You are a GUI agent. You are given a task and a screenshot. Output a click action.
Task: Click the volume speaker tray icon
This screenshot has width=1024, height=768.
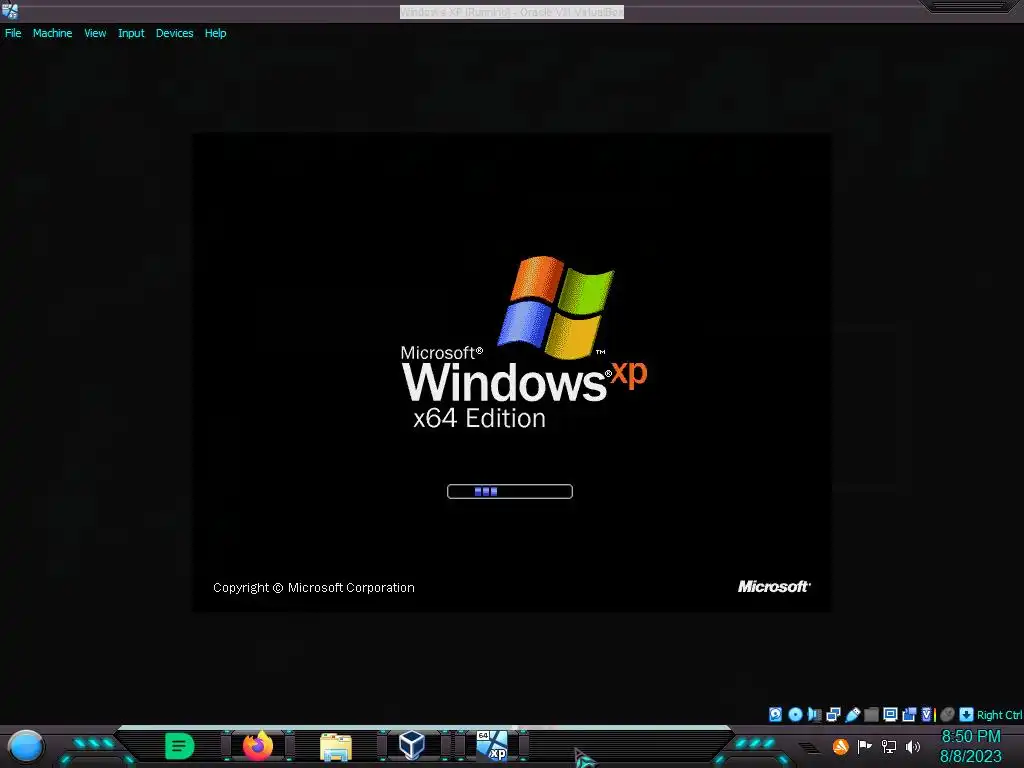point(913,746)
